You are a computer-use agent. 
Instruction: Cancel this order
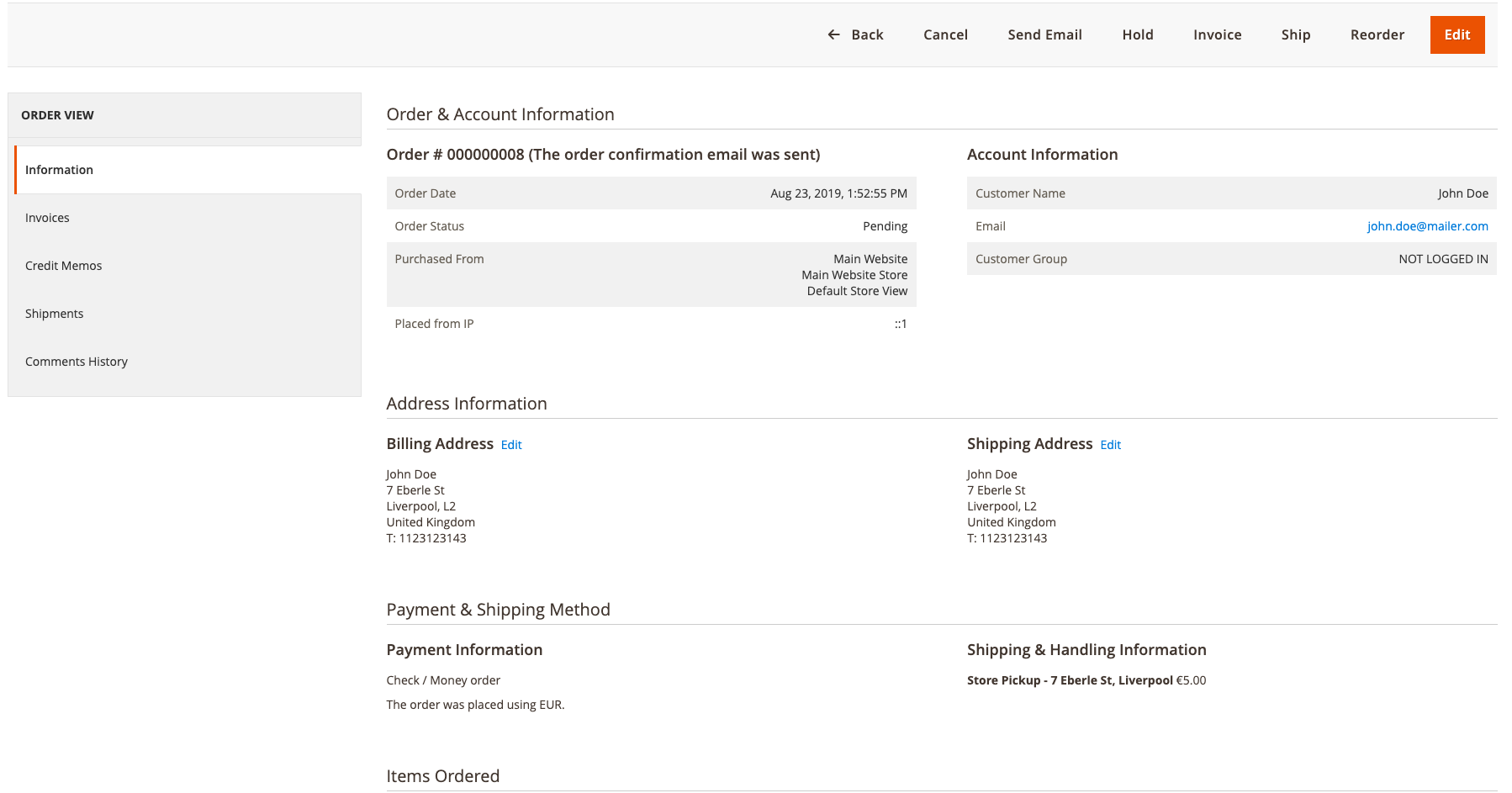pyautogui.click(x=945, y=34)
